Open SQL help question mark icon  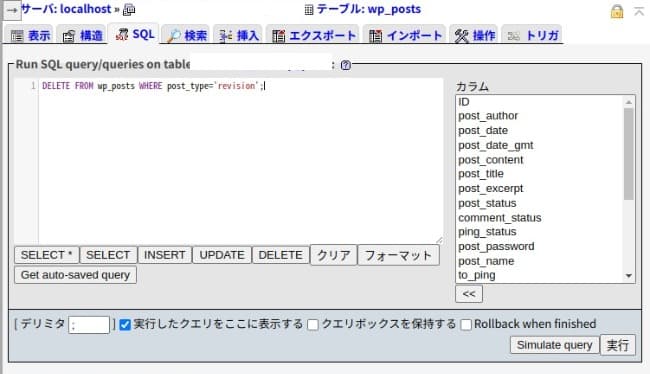click(345, 65)
